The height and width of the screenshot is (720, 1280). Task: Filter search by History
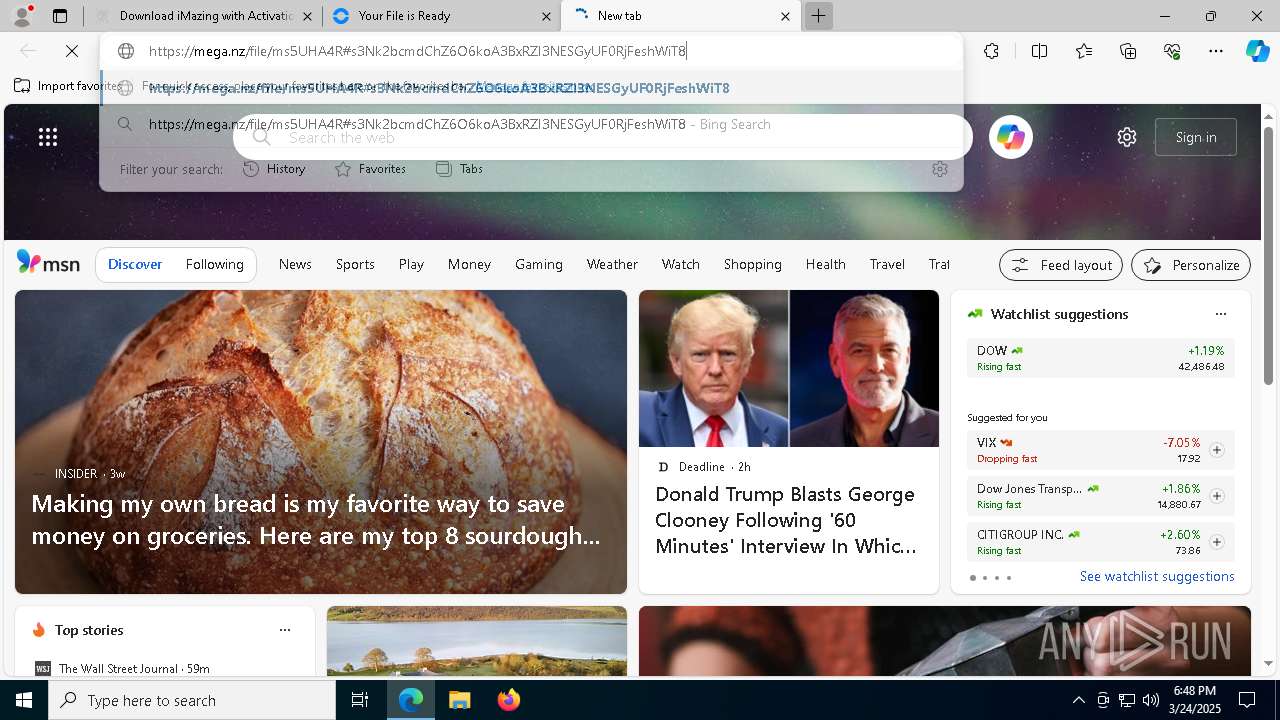[x=274, y=169]
